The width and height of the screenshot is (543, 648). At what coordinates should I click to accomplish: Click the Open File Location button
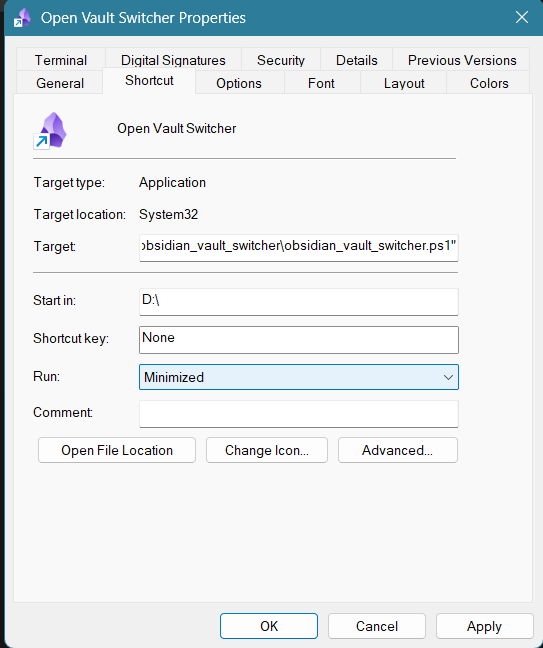(117, 450)
